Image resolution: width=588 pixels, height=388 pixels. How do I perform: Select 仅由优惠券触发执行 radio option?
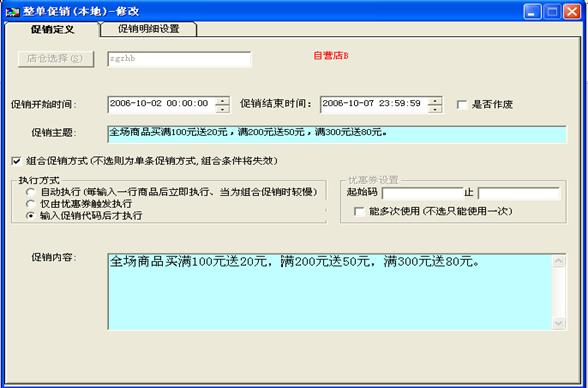[30, 204]
